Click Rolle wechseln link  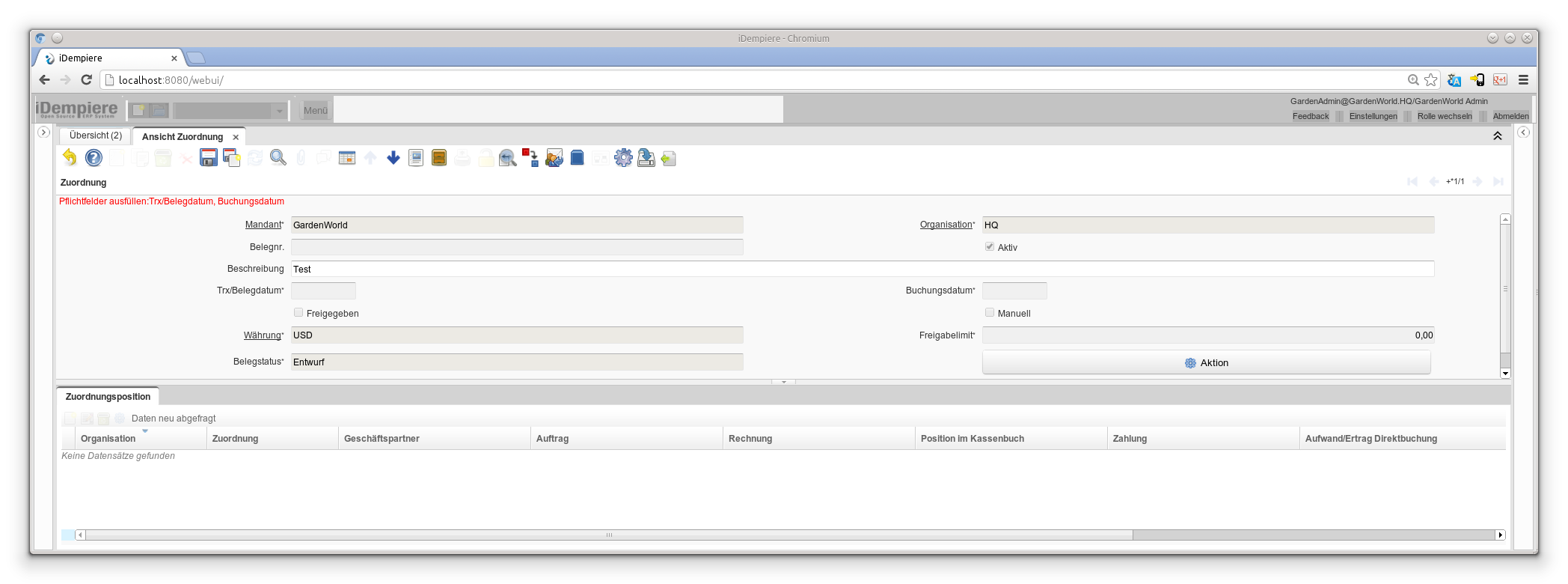1445,116
